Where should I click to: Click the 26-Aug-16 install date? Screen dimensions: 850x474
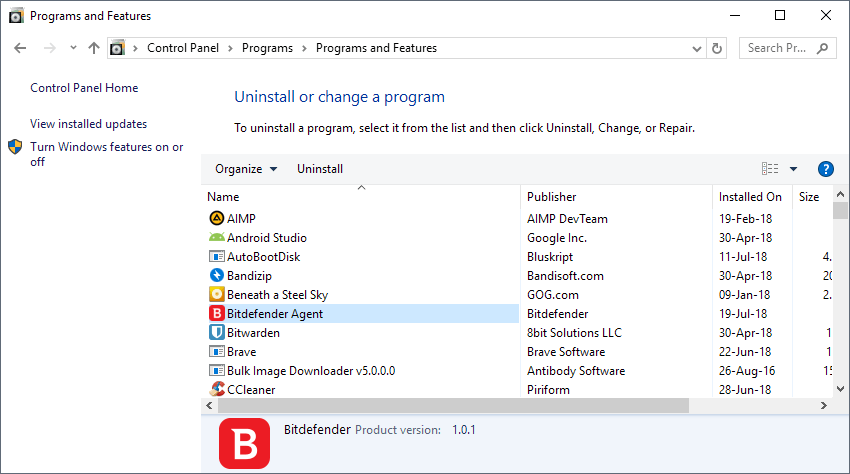[747, 370]
